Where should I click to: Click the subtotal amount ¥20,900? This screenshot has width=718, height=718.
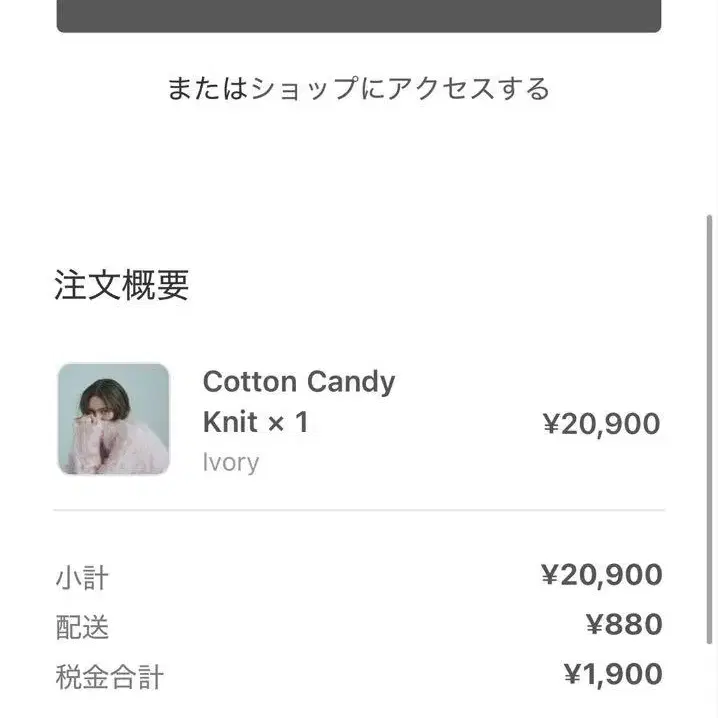601,575
